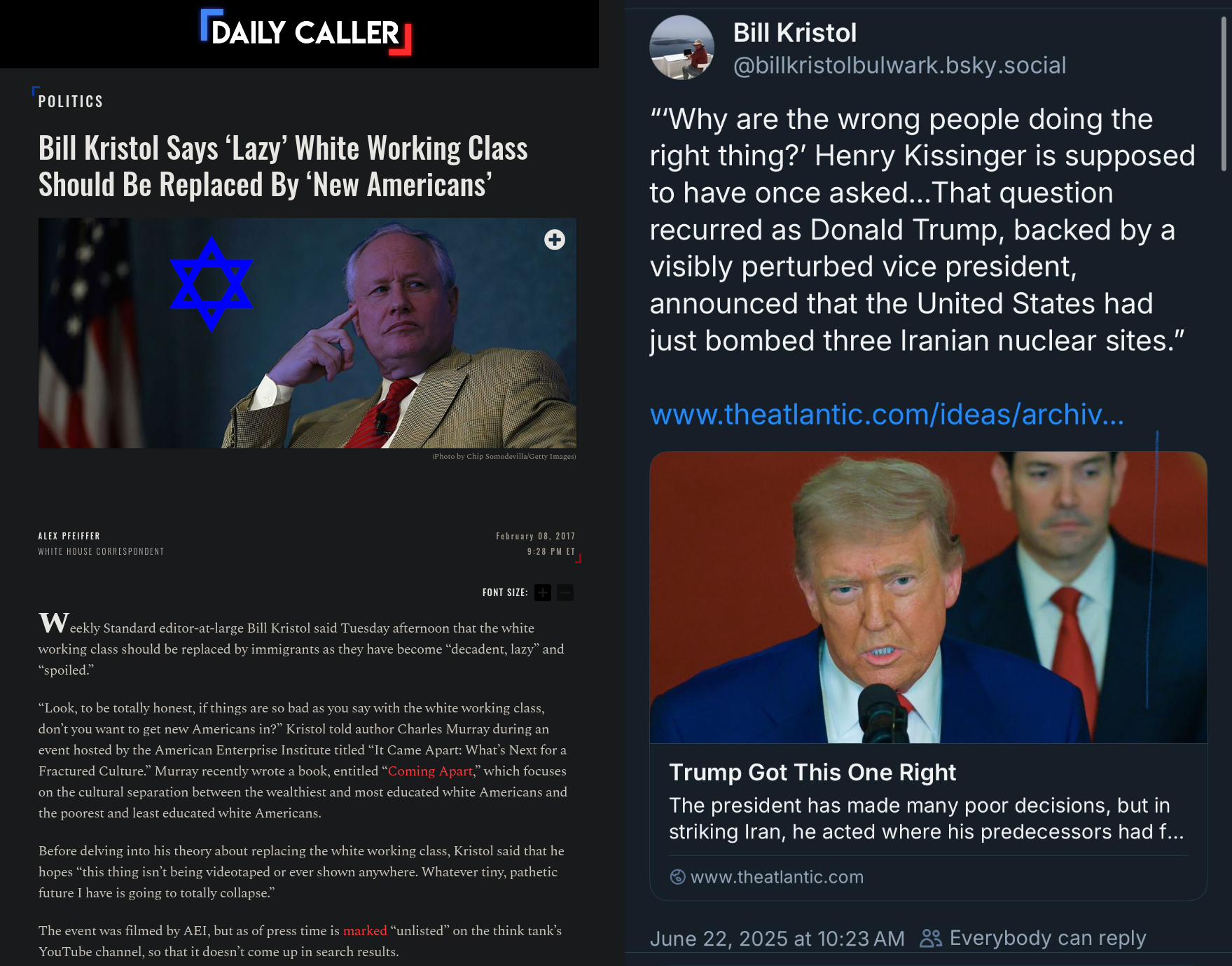Open the Politics section label
Viewport: 1232px width, 966px height.
70,102
